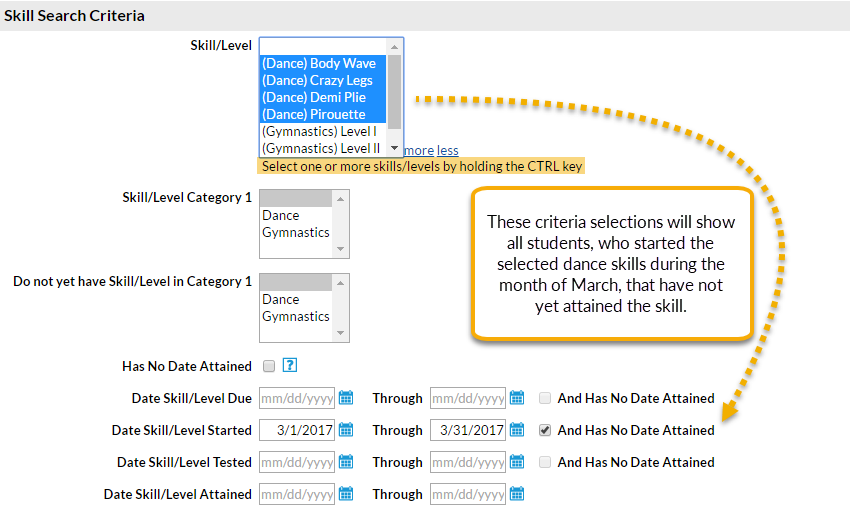
Task: Open calendar for Date Skill/Level Attained Through date
Action: (517, 494)
